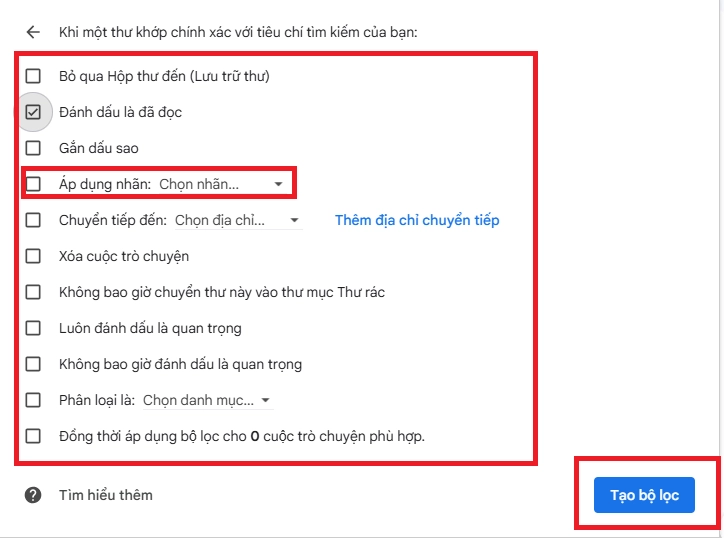Select 'Xóa cuộc trò chuyện' checkbox
This screenshot has height=538, width=728.
pyautogui.click(x=34, y=256)
